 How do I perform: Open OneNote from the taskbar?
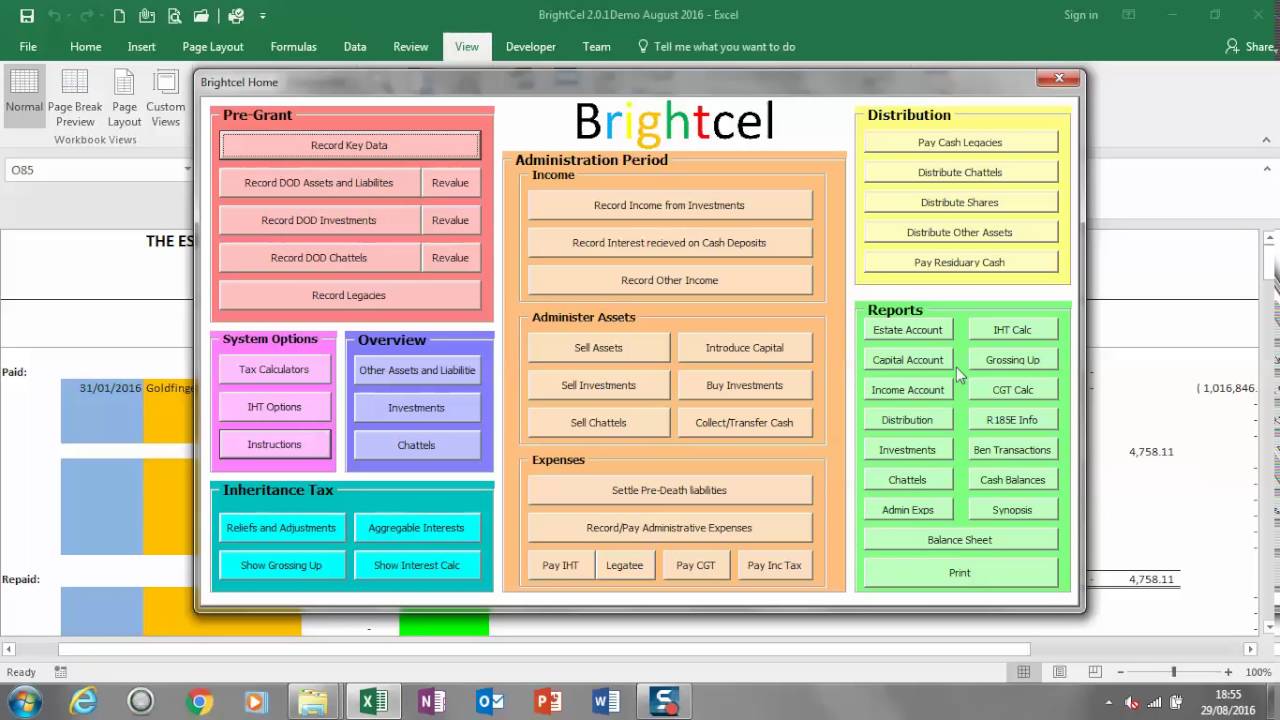(x=432, y=702)
